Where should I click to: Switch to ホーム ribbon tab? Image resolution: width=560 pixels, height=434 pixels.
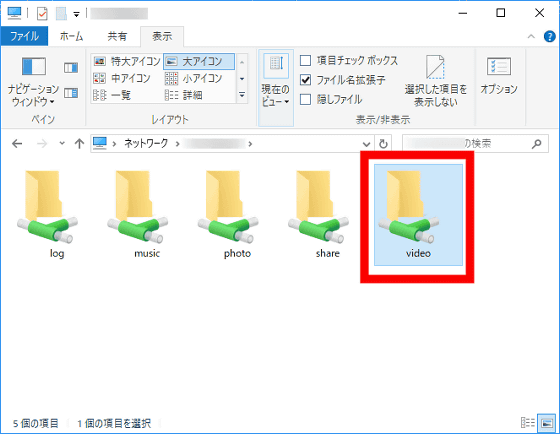[x=71, y=36]
